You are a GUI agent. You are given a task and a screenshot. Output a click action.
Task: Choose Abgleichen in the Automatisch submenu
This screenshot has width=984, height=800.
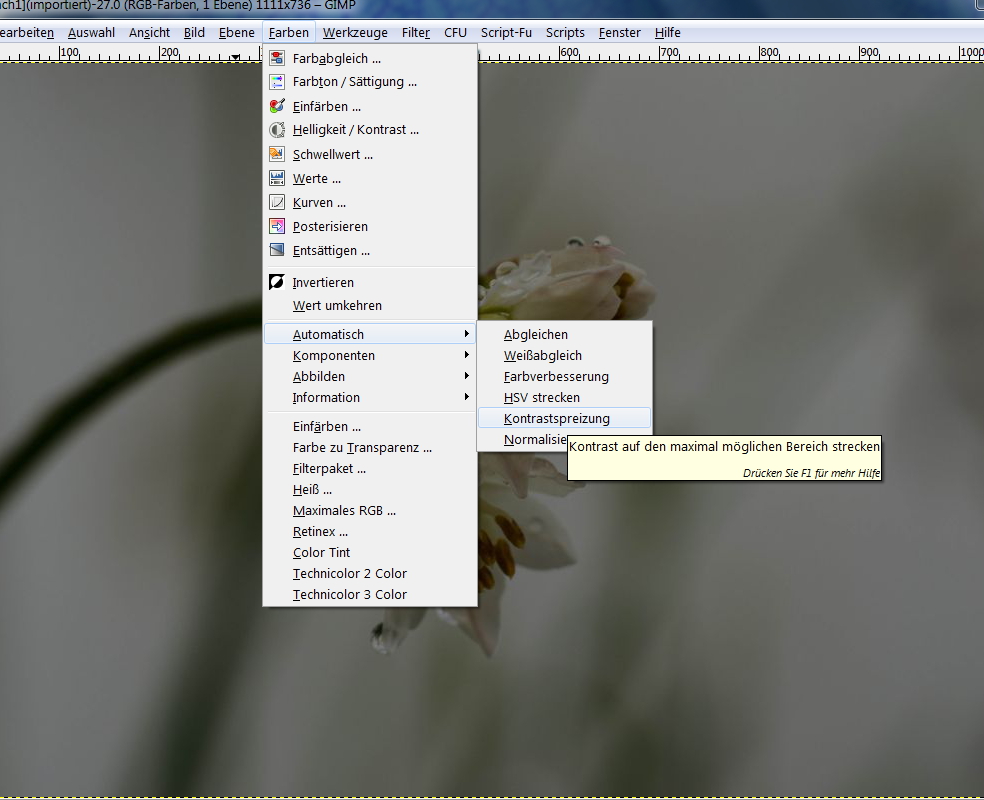(564, 334)
